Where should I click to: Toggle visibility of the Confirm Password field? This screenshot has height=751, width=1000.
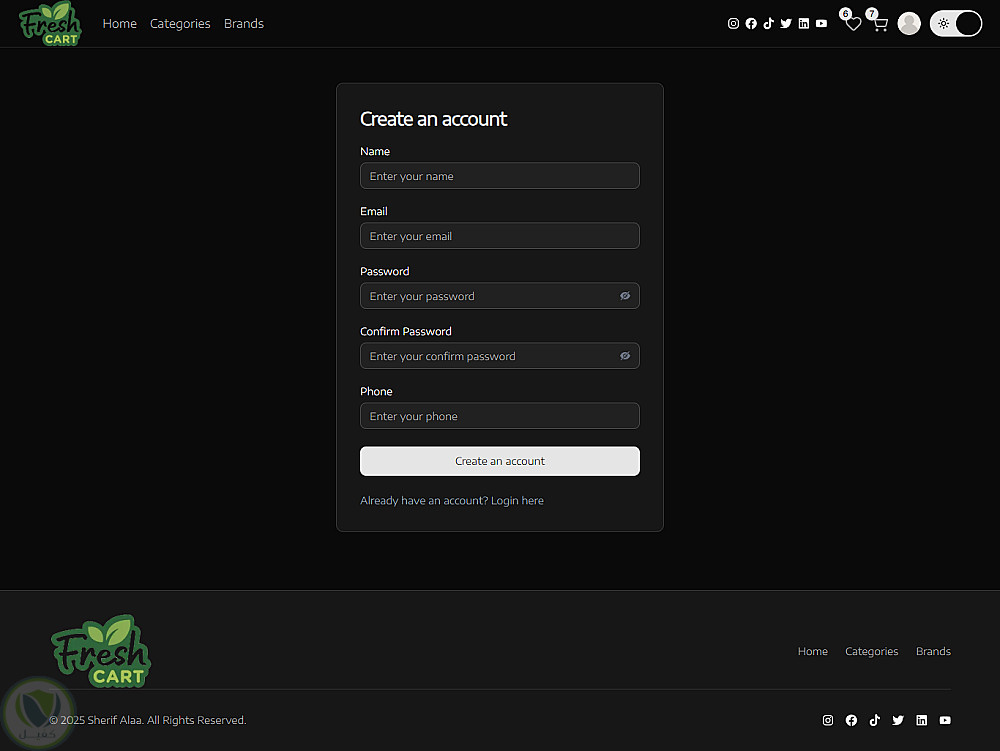[625, 356]
